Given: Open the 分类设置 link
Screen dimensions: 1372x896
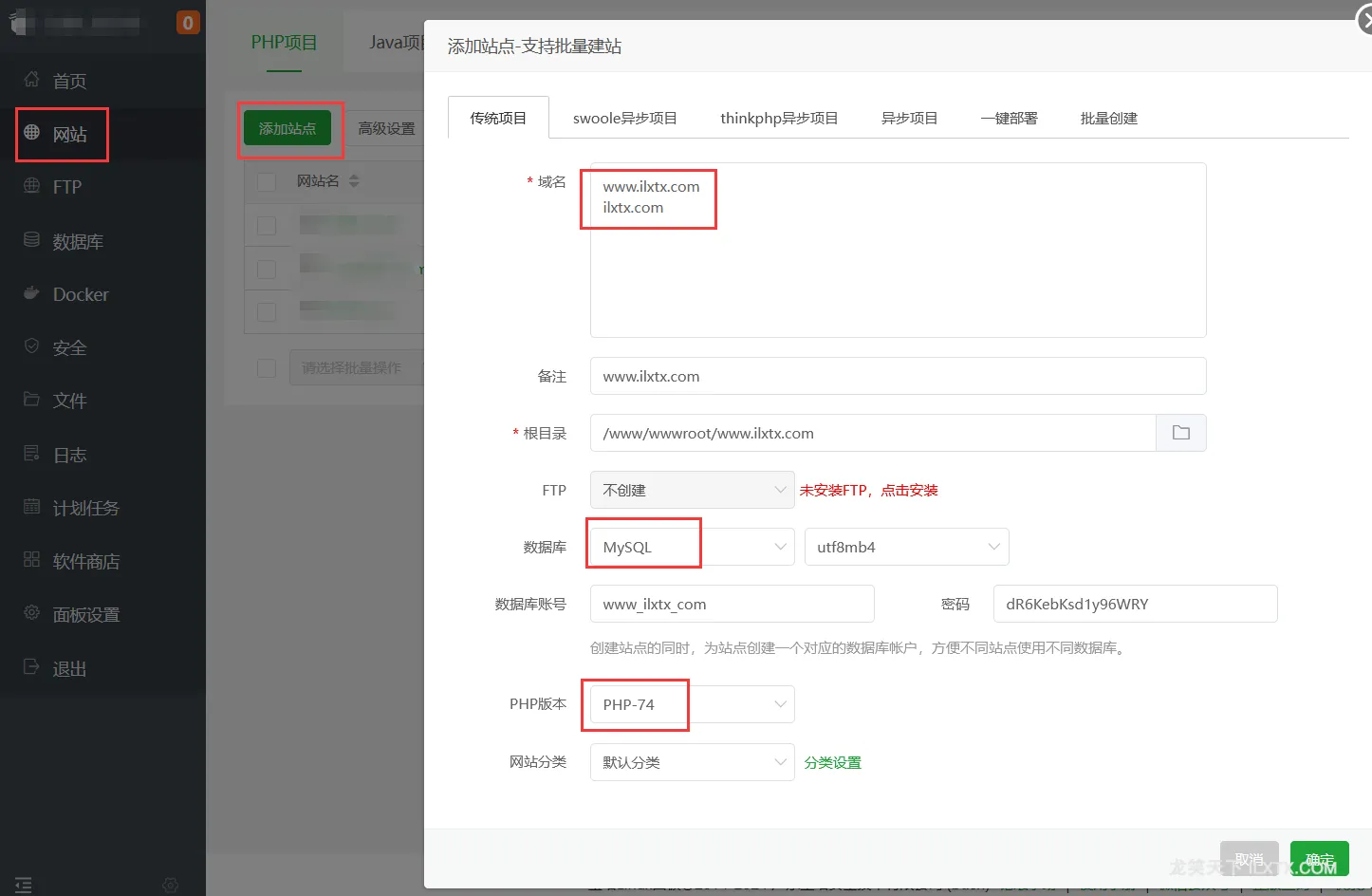Looking at the screenshot, I should click(x=832, y=762).
